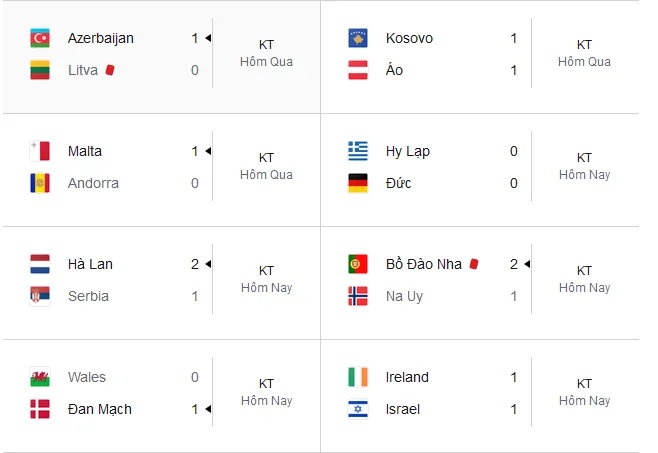
Task: Click the Kosovo flag icon
Action: click(358, 38)
